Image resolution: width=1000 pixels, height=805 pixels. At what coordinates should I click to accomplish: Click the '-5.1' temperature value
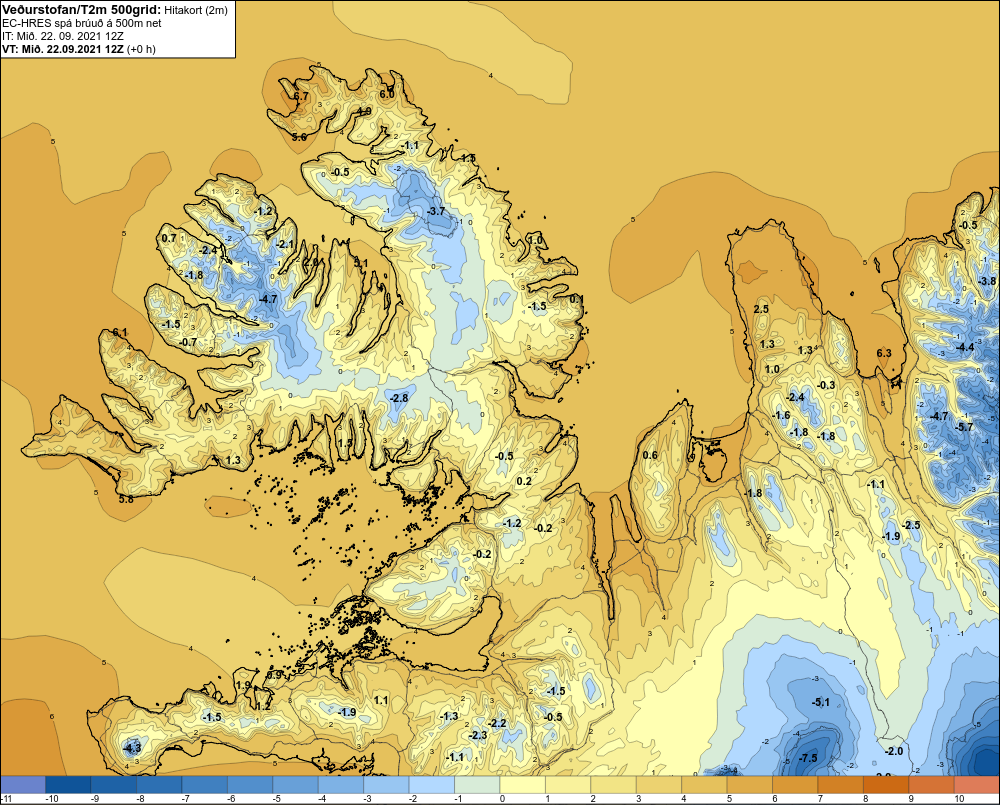821,702
